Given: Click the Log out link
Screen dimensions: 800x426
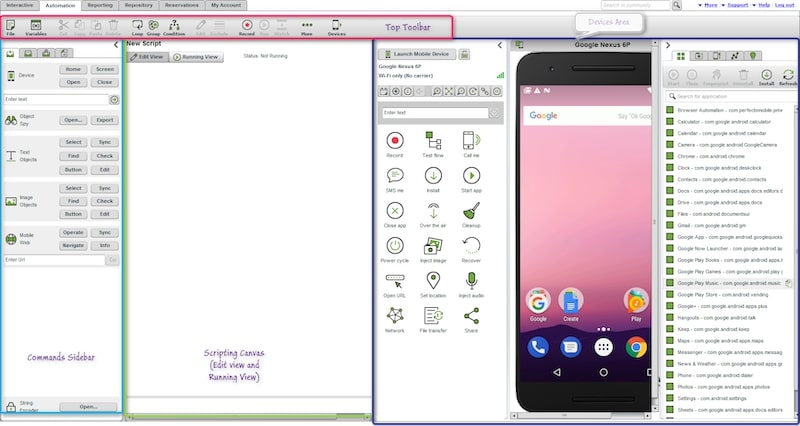Looking at the screenshot, I should [784, 5].
